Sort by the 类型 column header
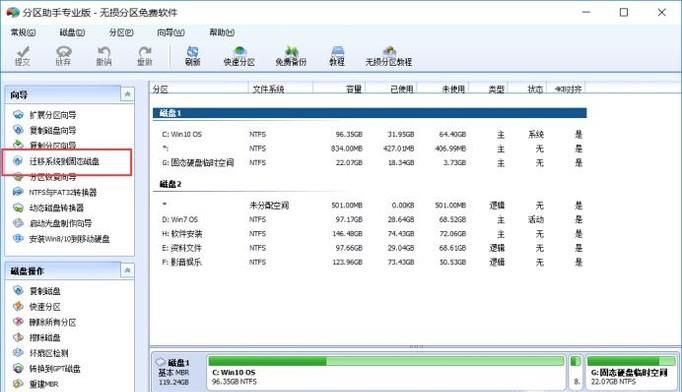The height and width of the screenshot is (392, 682). 489,89
